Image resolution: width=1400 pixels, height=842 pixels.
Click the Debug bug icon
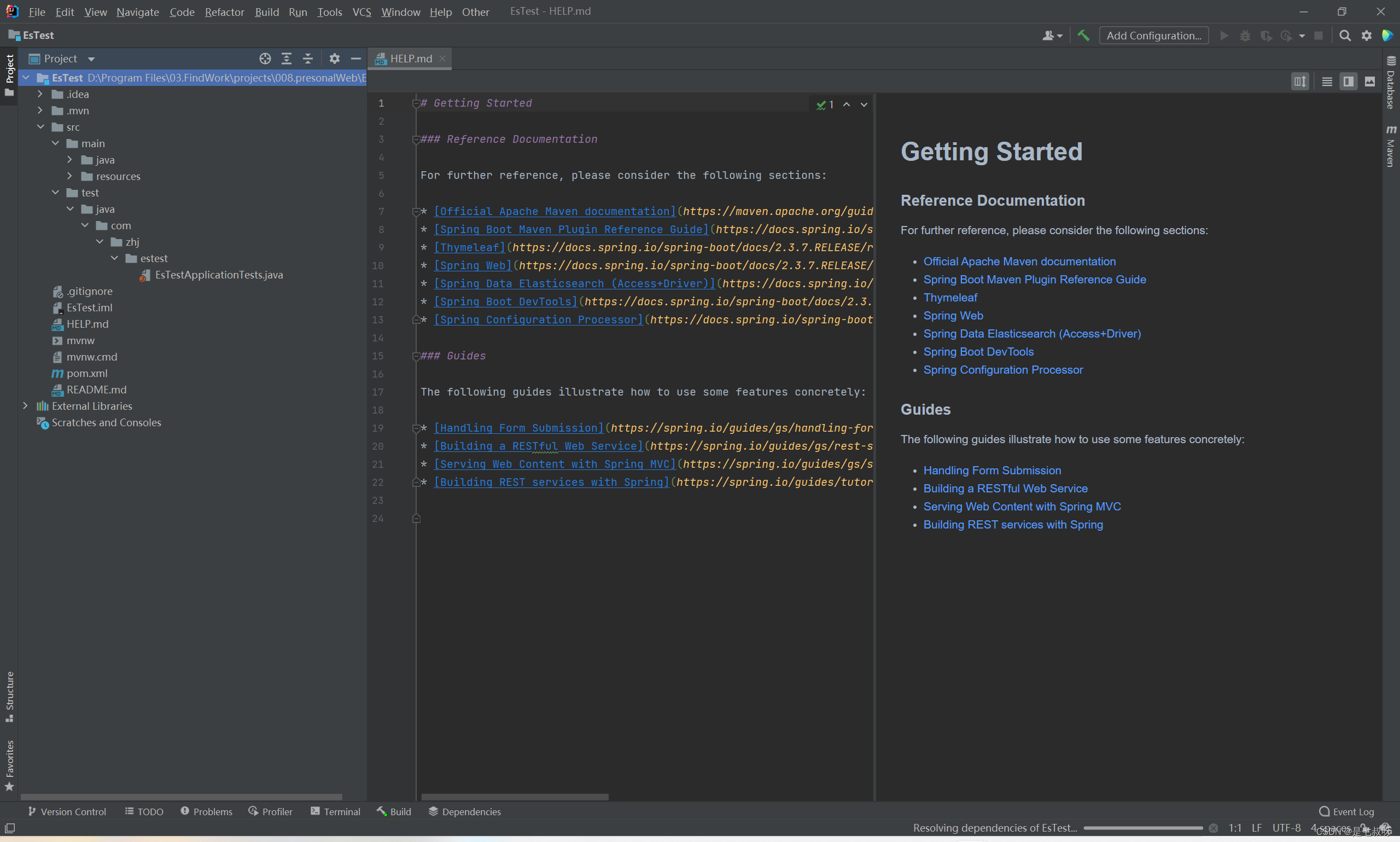coord(1245,35)
